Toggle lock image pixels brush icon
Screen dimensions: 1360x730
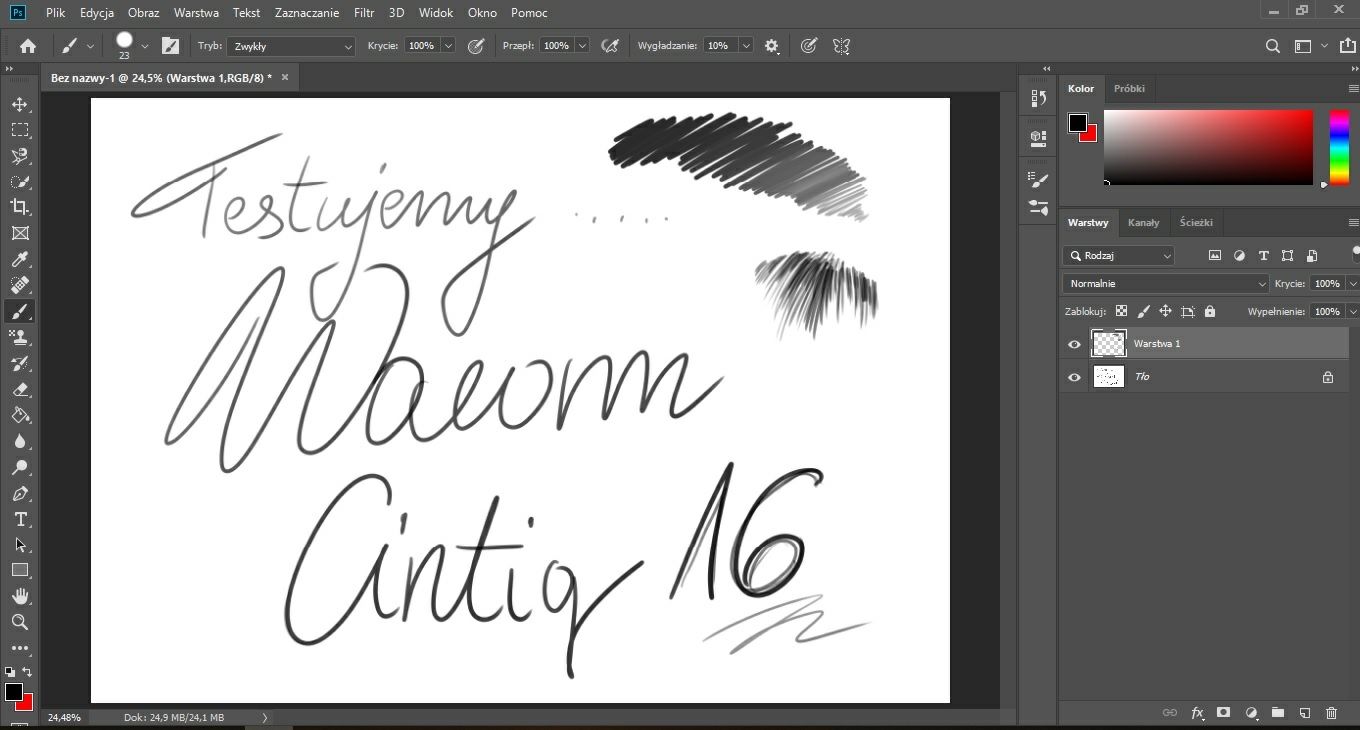[x=1143, y=312]
